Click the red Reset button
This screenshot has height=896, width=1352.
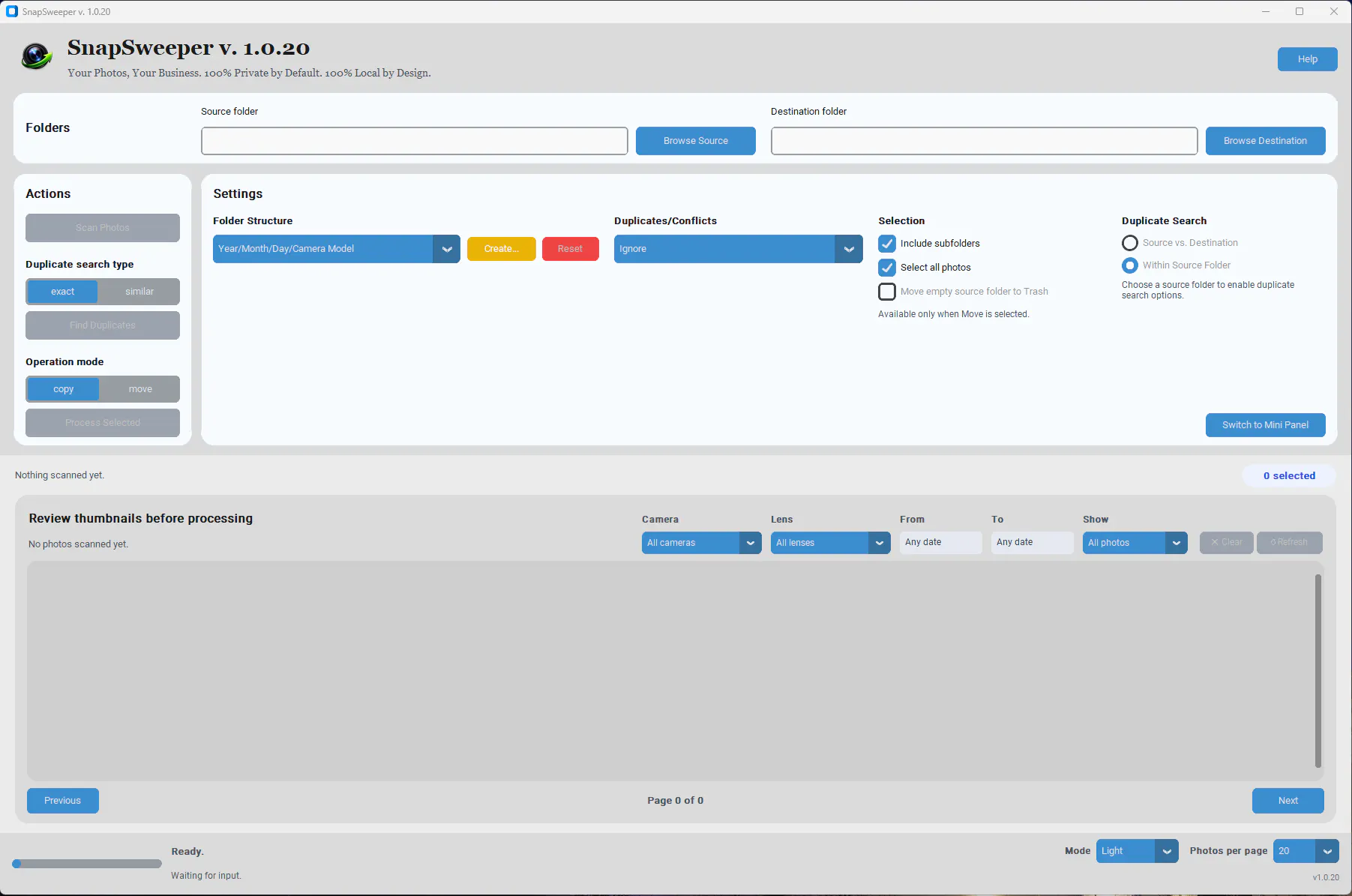coord(570,249)
